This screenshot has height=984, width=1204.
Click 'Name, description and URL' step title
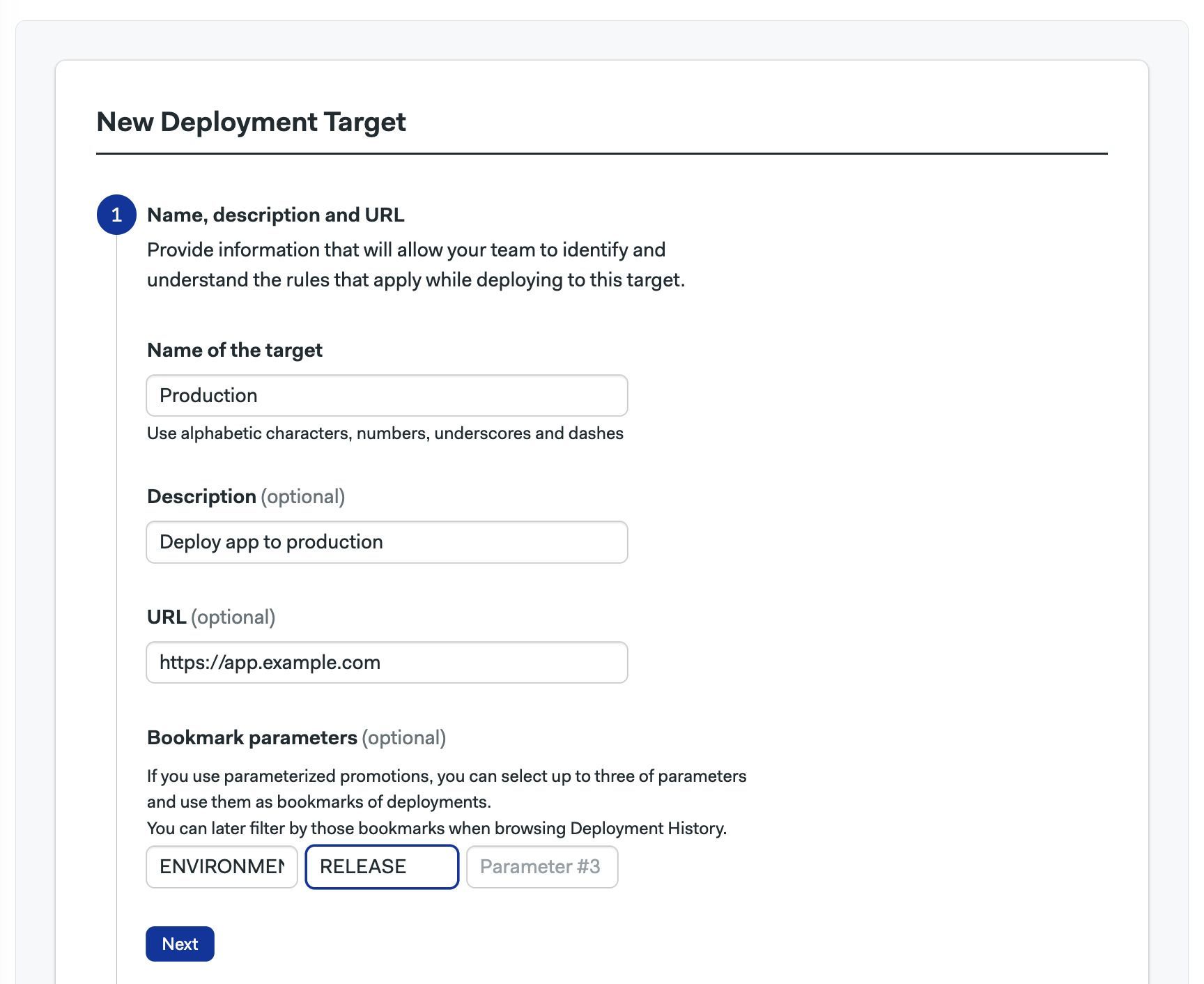point(275,215)
